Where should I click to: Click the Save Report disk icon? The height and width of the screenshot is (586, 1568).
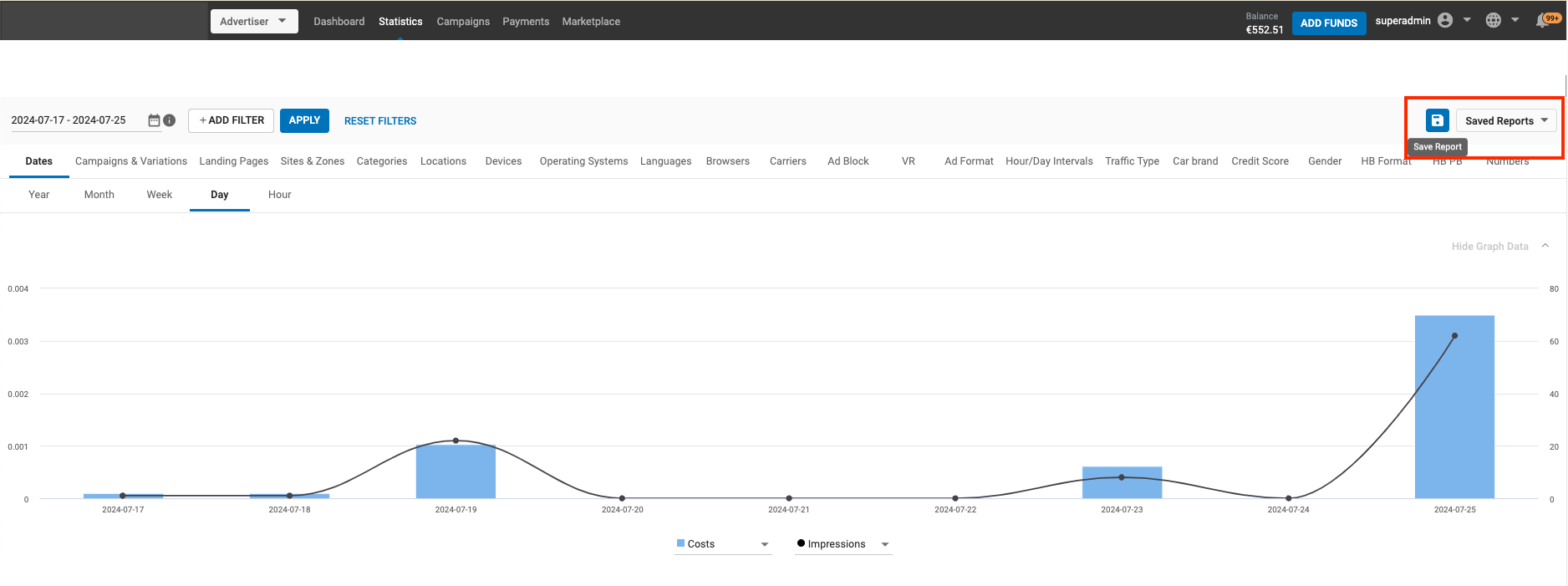point(1437,120)
